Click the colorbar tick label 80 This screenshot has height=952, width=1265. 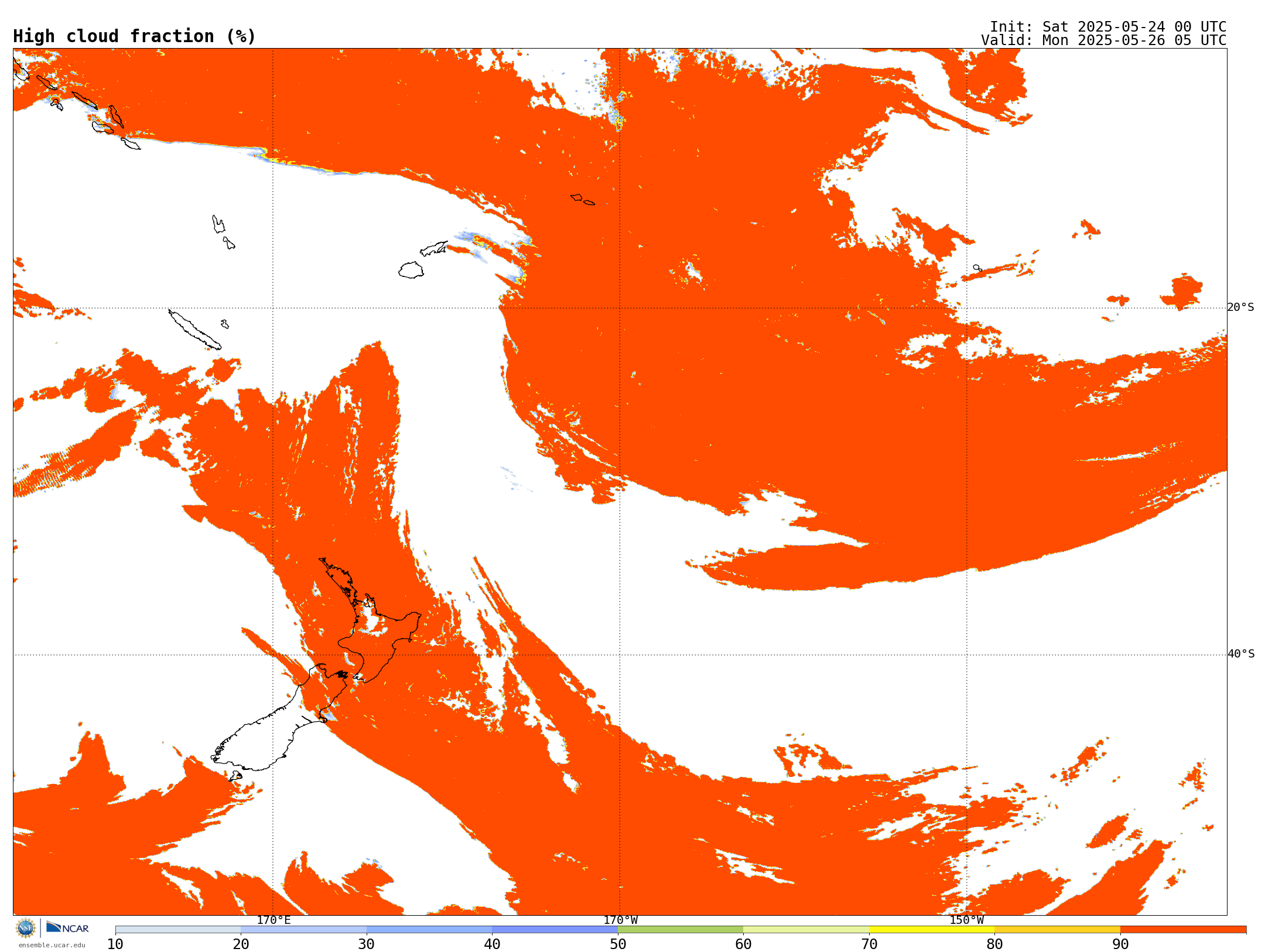point(994,944)
